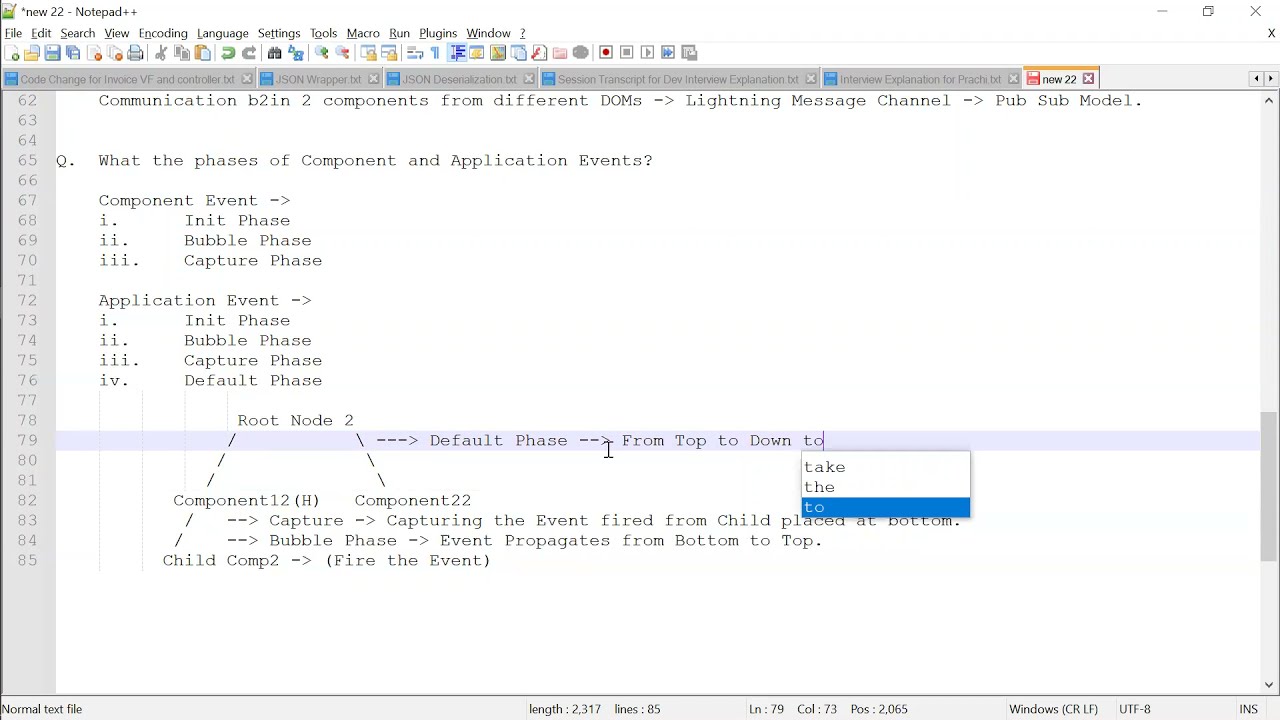Open the View menu
Screen dimensions: 1280x720
pos(117,33)
